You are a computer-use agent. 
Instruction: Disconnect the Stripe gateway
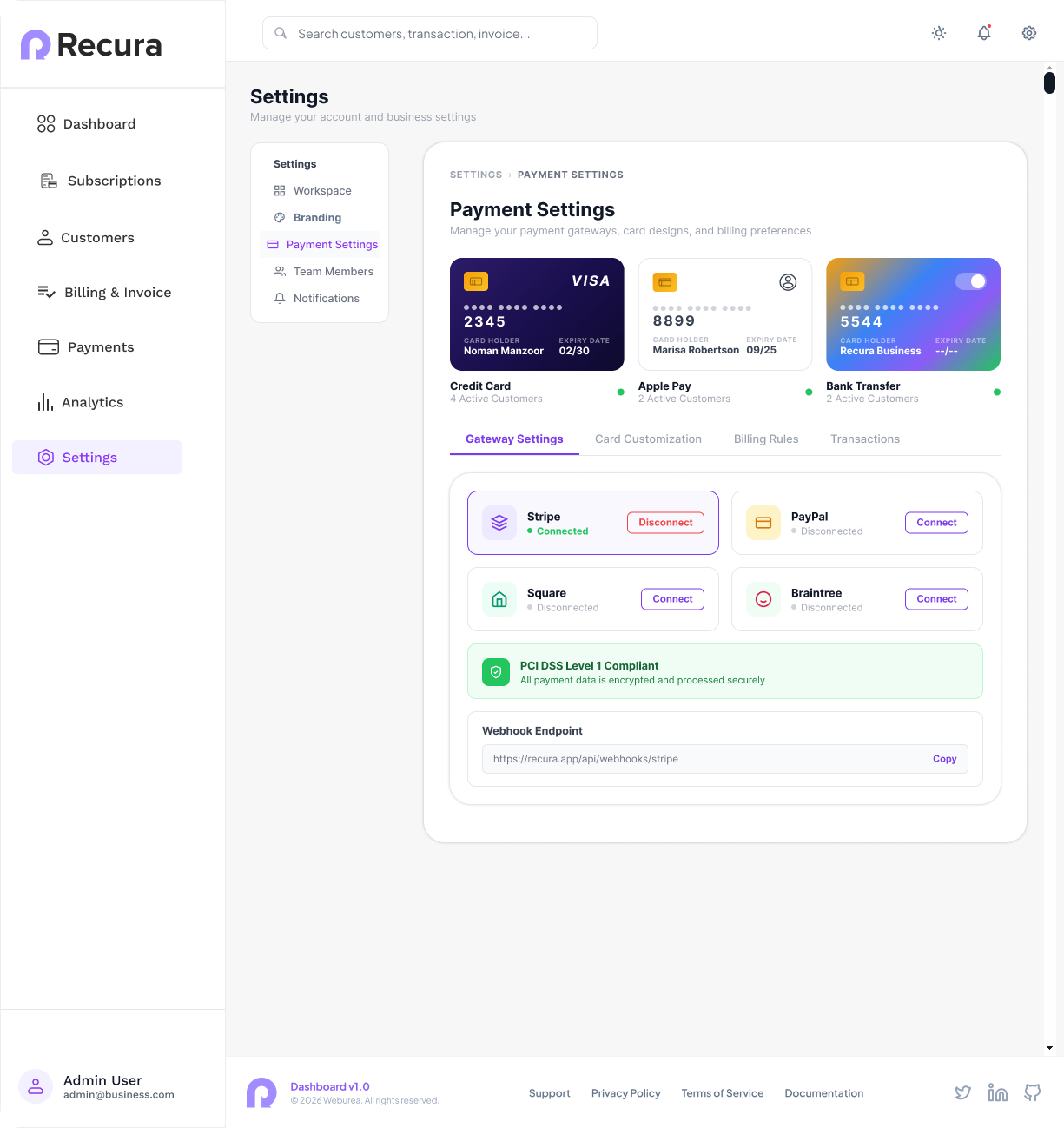pyautogui.click(x=665, y=523)
